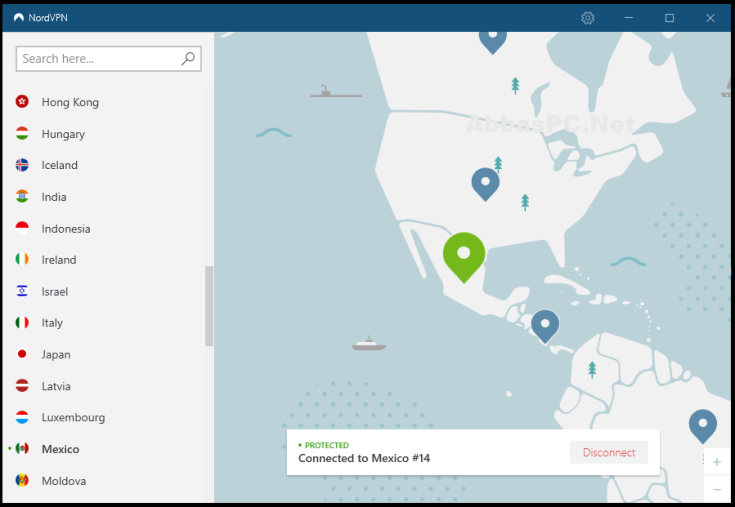Select the Brazil map pin at bottom right

point(703,426)
